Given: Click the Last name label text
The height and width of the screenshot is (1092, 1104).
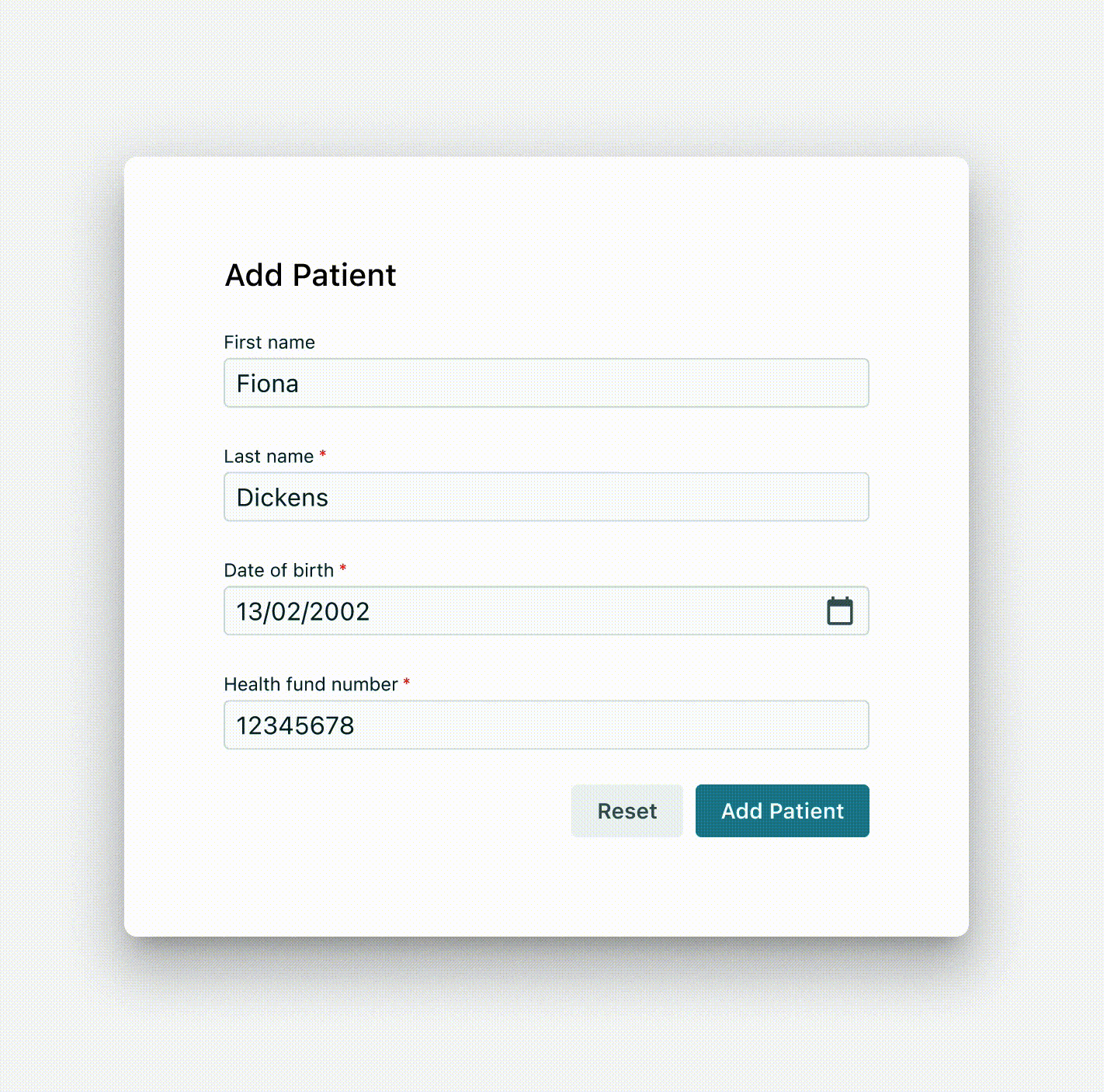Looking at the screenshot, I should click(x=269, y=457).
